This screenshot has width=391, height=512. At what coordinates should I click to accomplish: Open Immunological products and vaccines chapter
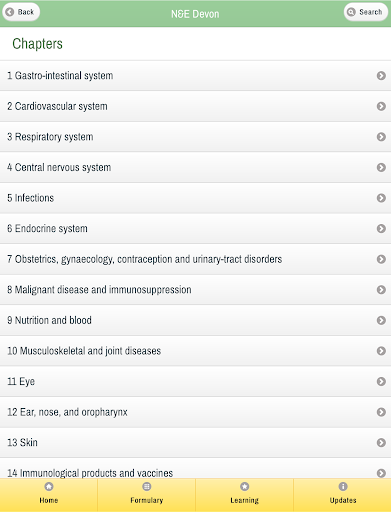point(195,470)
